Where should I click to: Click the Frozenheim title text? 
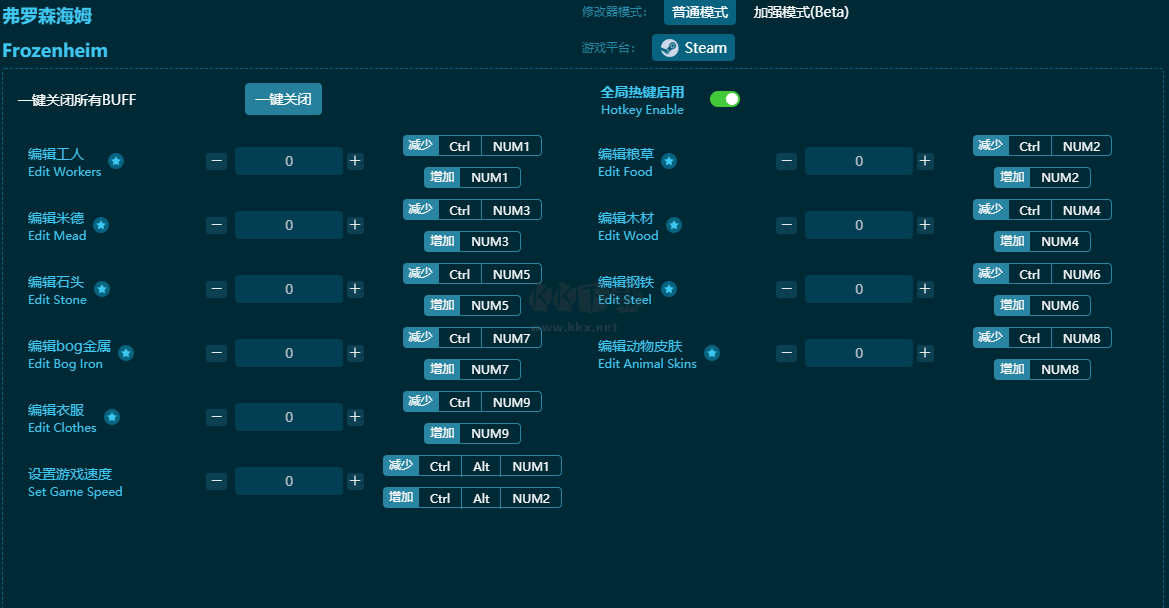55,51
